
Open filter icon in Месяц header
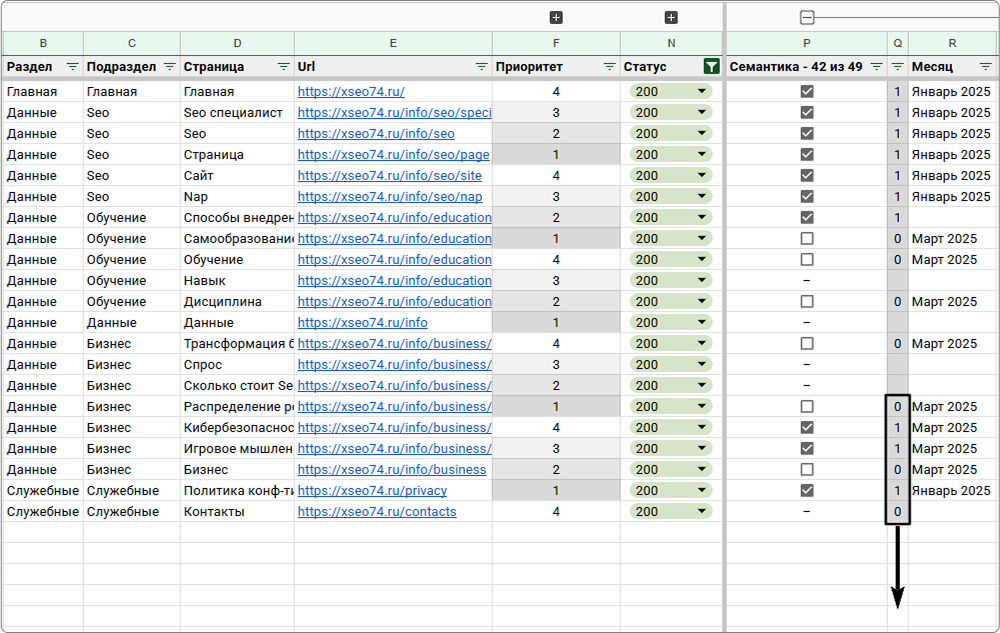[985, 67]
